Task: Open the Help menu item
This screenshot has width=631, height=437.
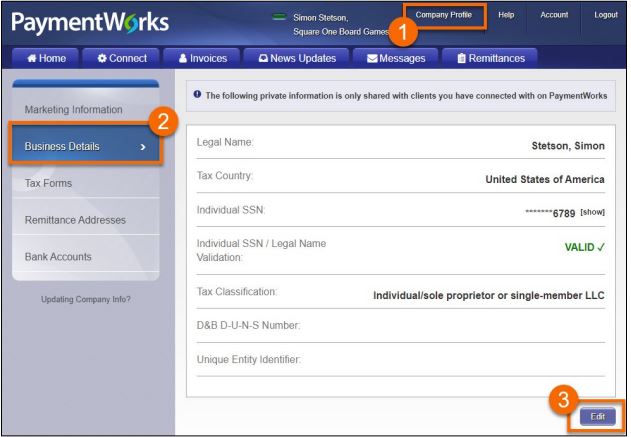Action: click(x=507, y=15)
